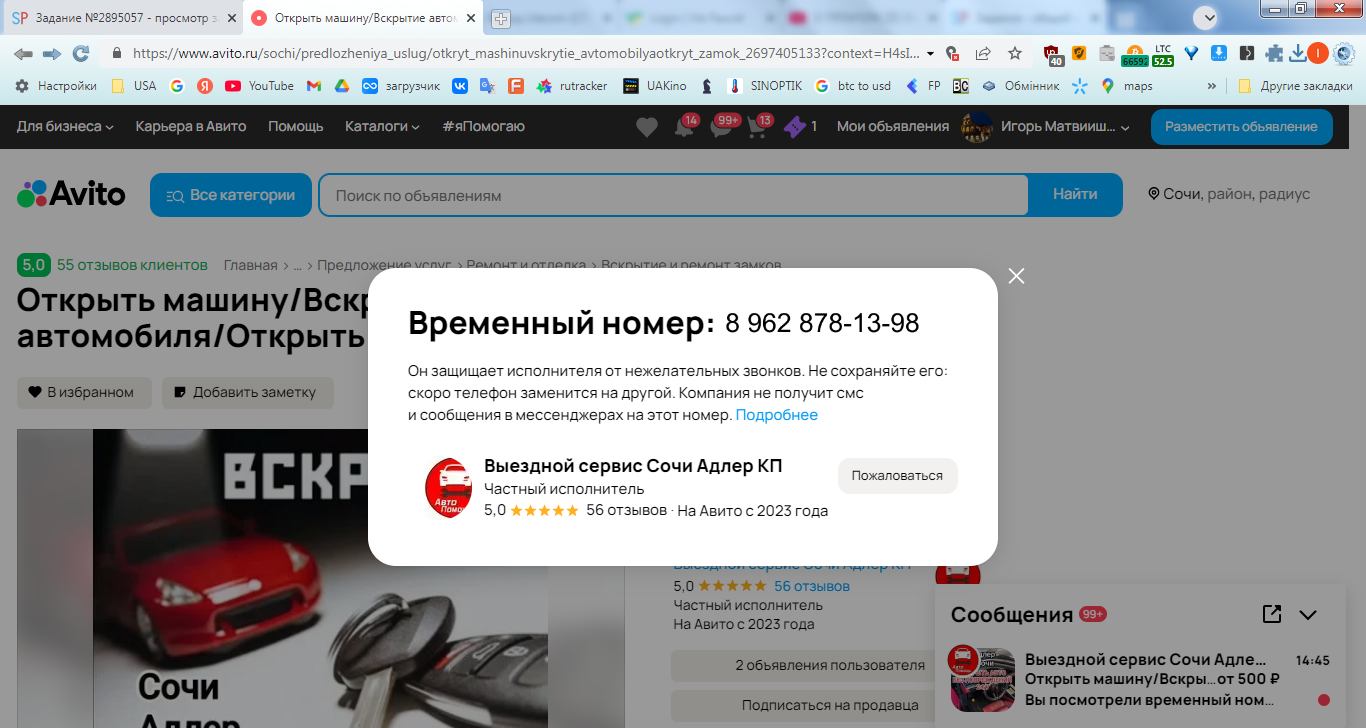Click Добавить заметку button
The image size is (1366, 728).
tap(248, 392)
